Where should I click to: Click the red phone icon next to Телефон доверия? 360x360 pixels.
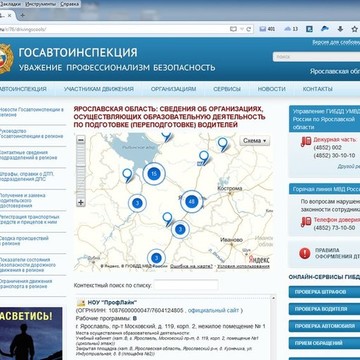tap(306, 222)
